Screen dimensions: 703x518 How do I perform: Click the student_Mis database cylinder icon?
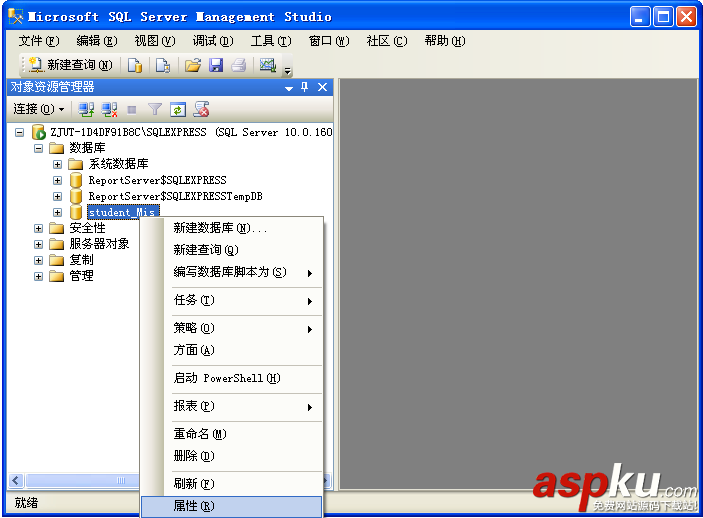(x=76, y=212)
